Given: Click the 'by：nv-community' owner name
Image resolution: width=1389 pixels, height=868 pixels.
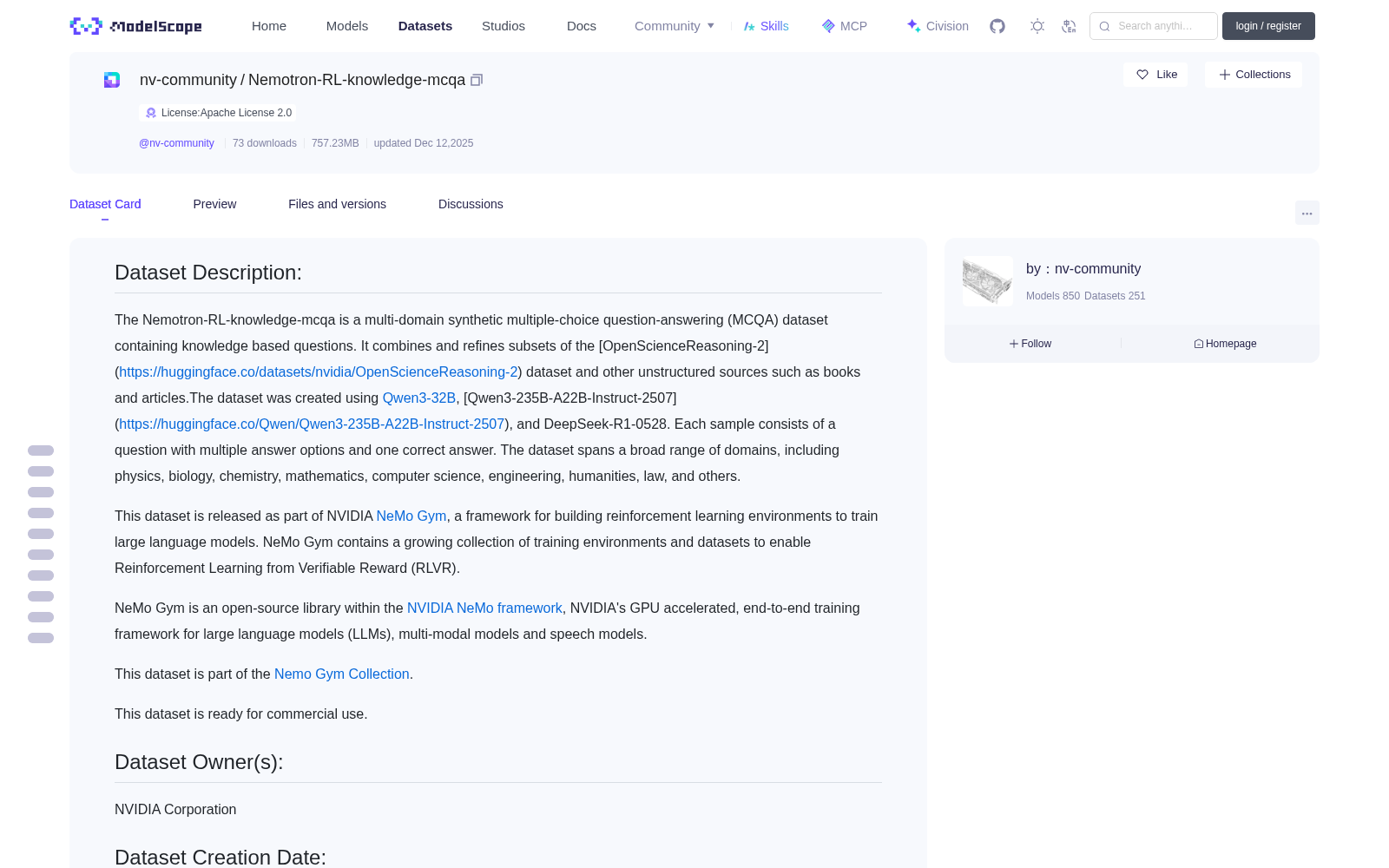Looking at the screenshot, I should point(1083,269).
